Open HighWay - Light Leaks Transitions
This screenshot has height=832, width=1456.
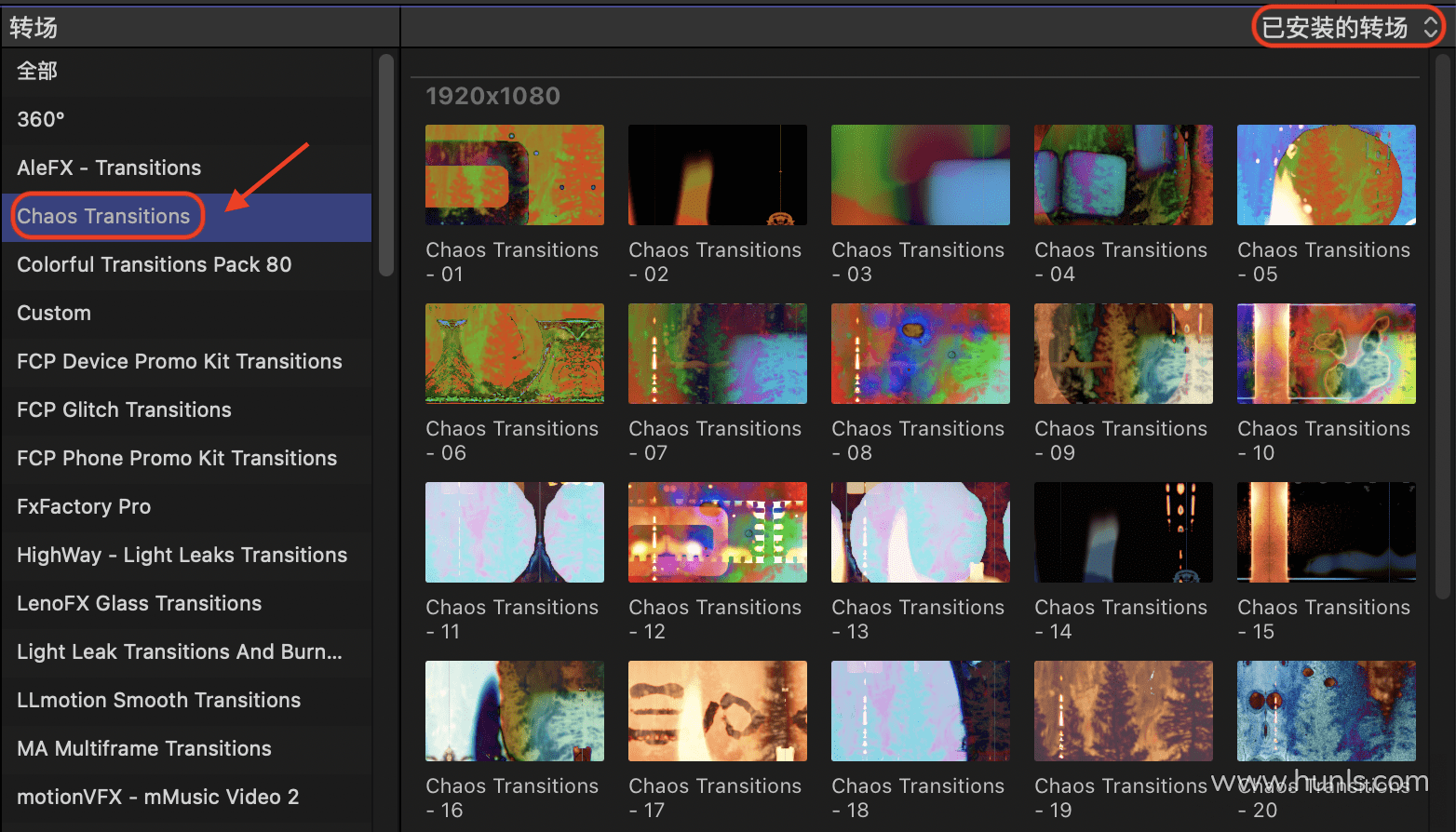pos(182,555)
